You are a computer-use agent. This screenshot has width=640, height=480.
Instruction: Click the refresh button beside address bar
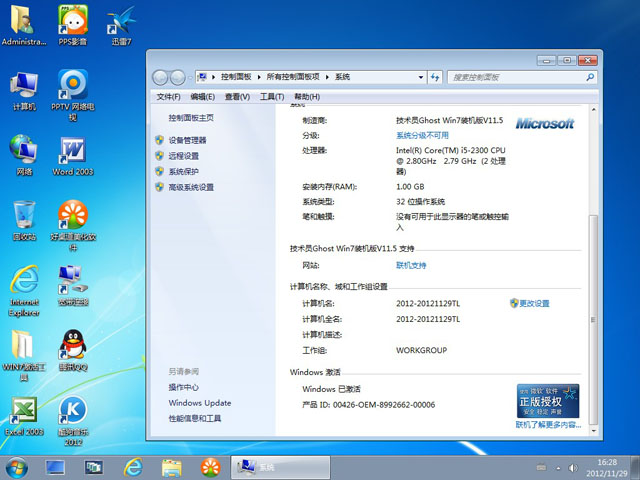pyautogui.click(x=435, y=77)
